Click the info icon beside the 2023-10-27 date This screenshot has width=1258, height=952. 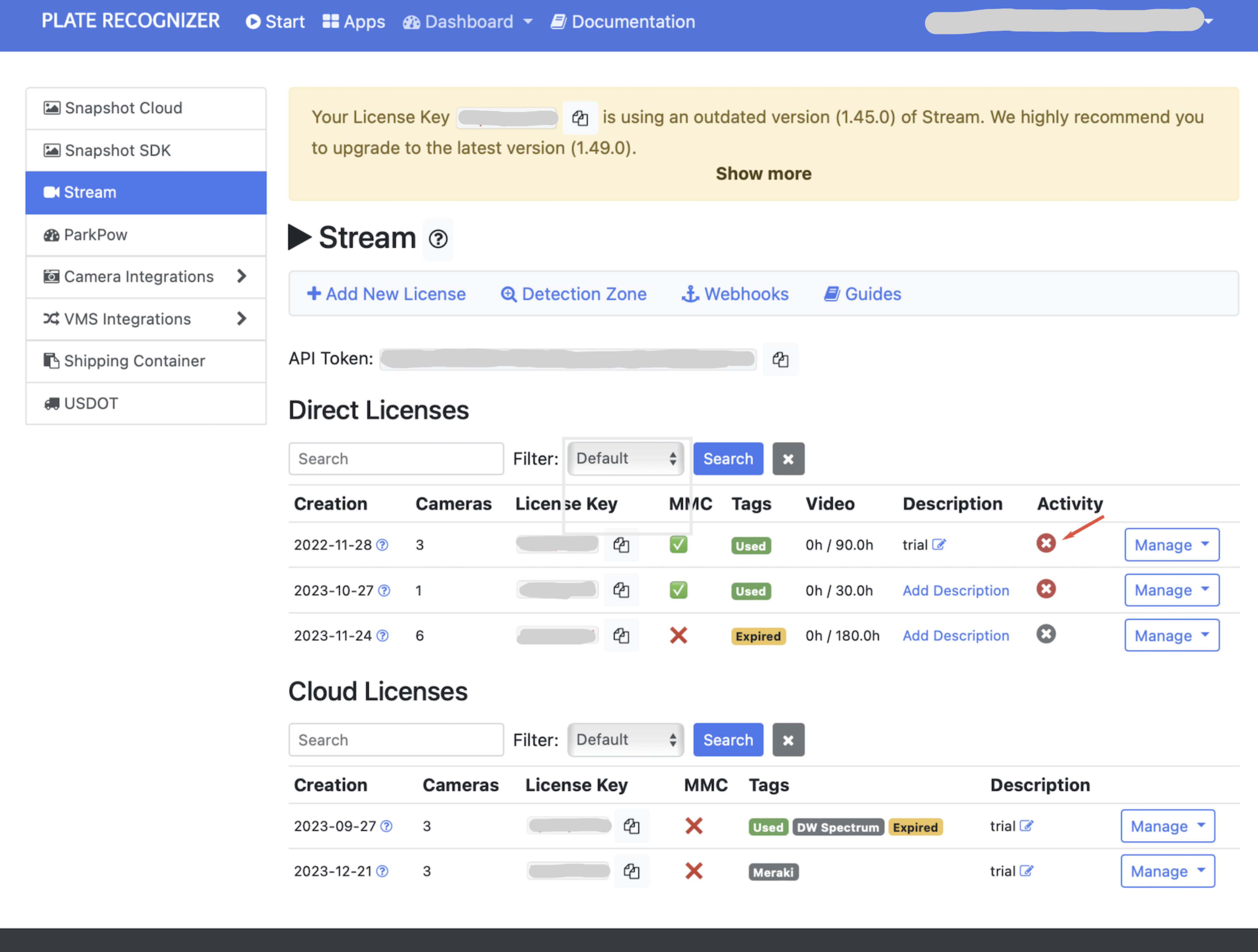pos(384,590)
